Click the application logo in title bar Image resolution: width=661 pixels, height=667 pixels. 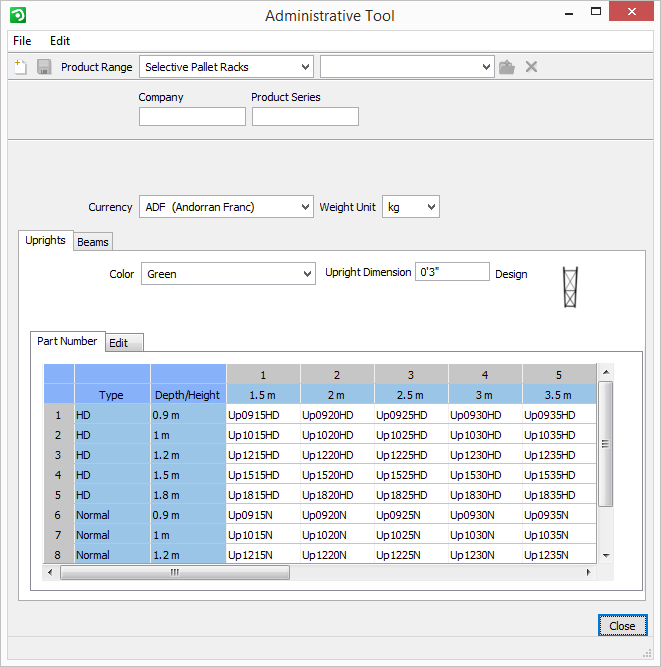coord(17,15)
